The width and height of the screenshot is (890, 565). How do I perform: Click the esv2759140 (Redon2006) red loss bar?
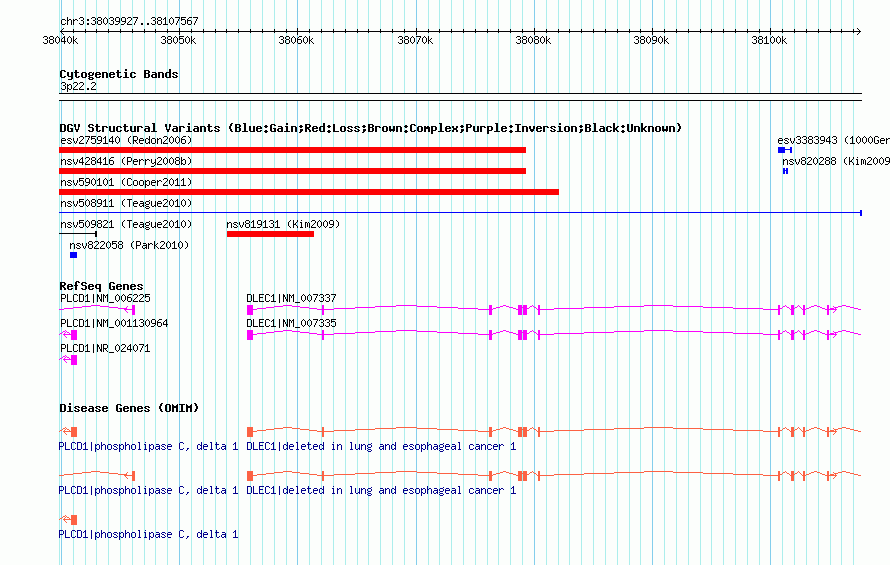point(292,150)
